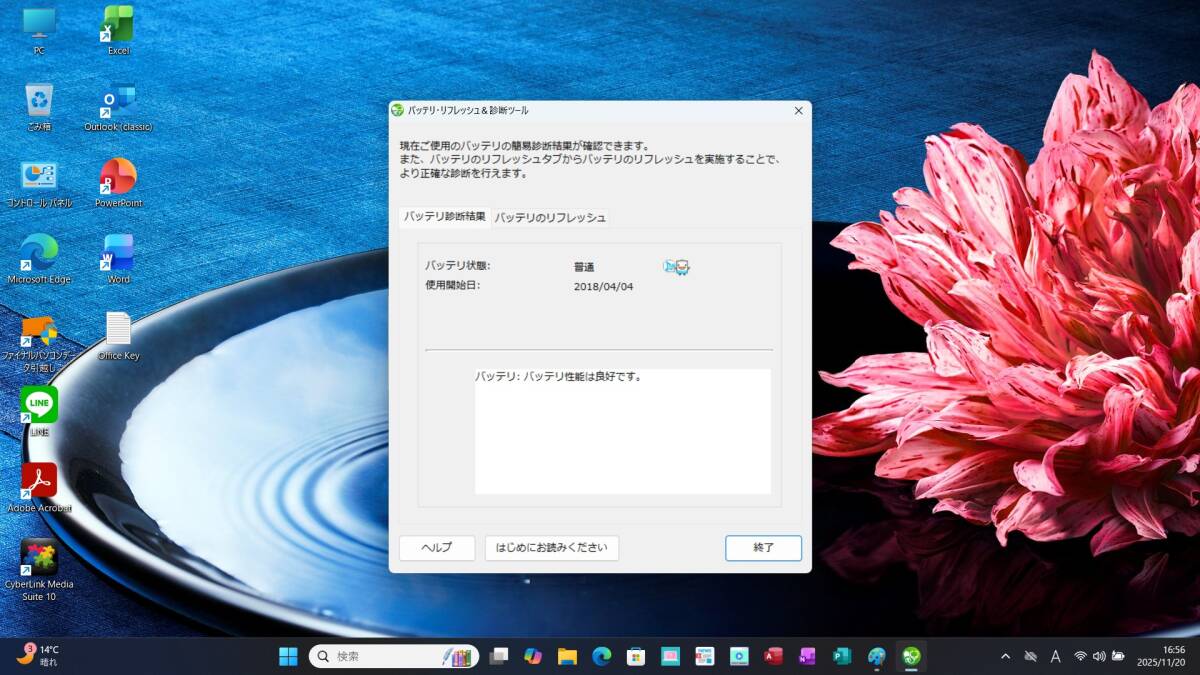Open the Office Key file on desktop
This screenshot has width=1200, height=675.
(x=118, y=336)
